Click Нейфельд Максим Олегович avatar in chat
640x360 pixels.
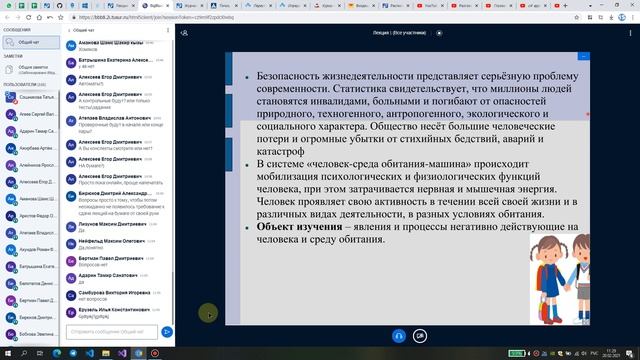(71, 244)
